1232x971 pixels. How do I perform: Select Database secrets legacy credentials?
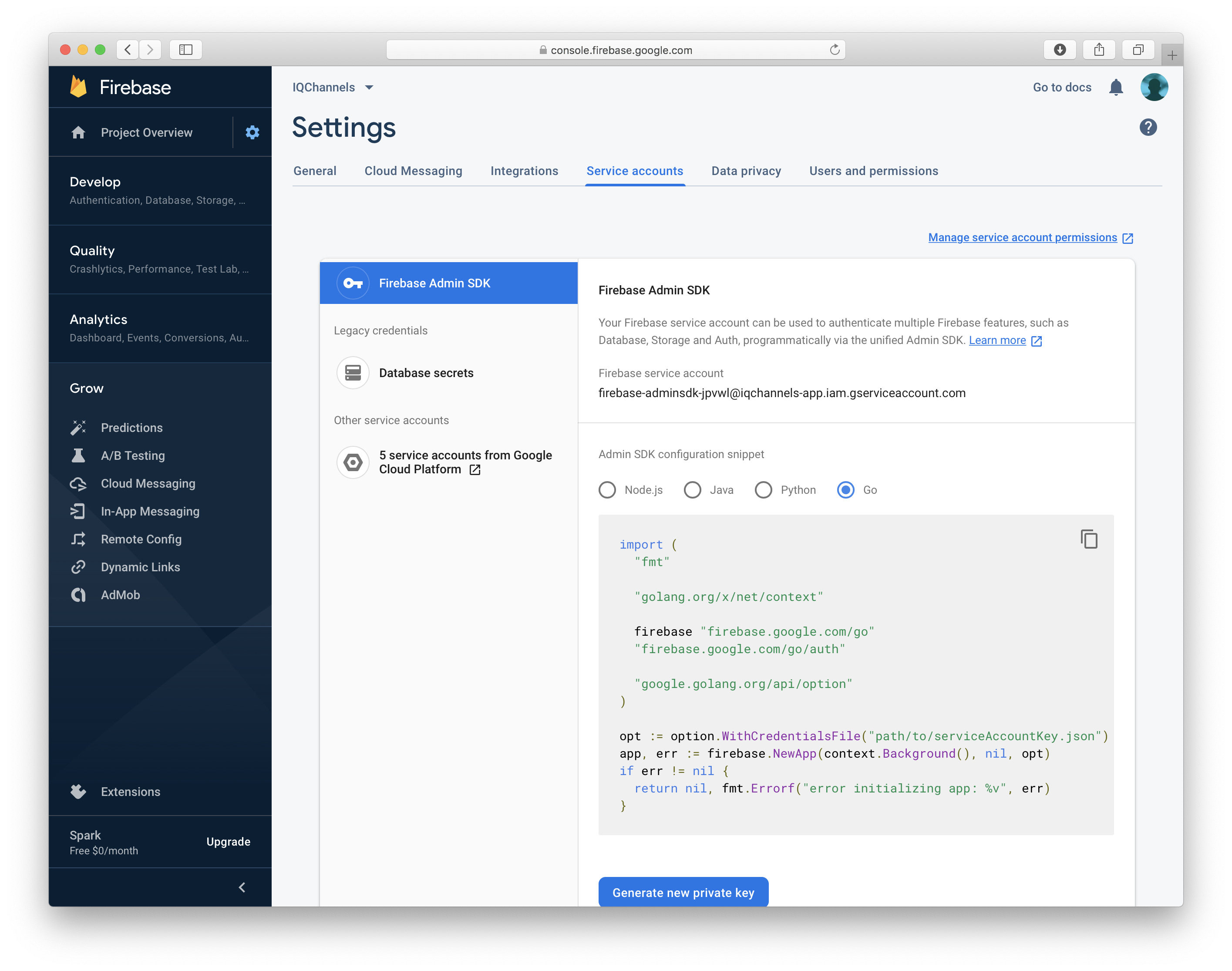[449, 373]
